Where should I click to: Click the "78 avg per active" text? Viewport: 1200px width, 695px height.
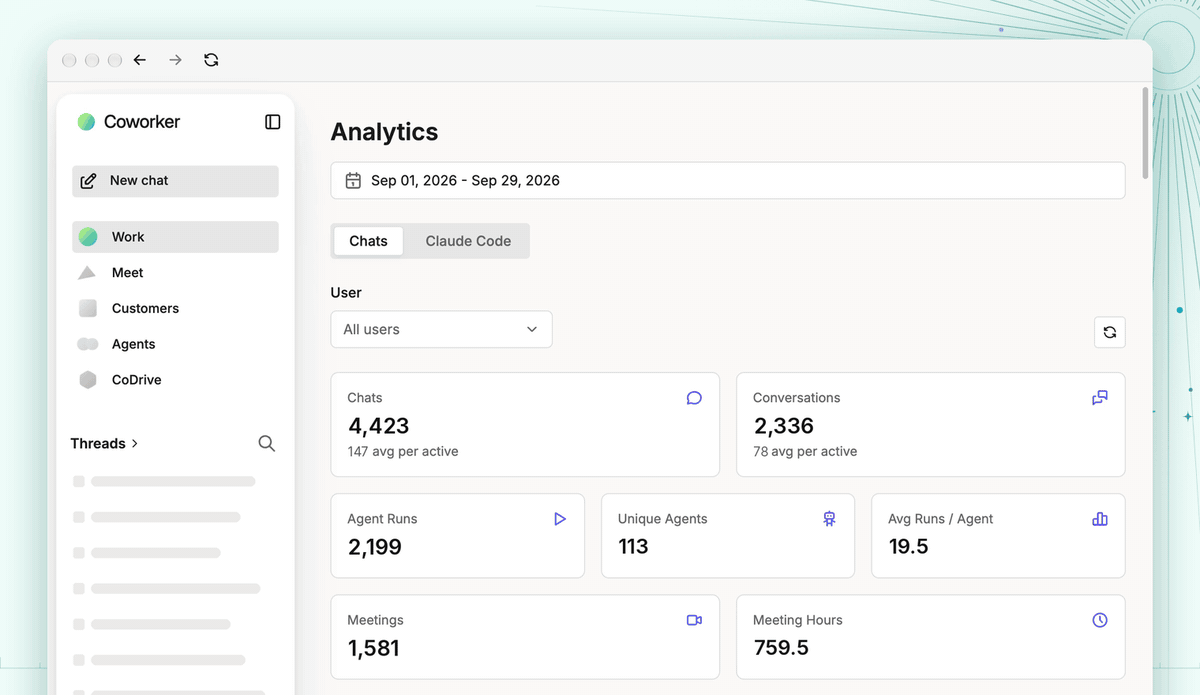pos(805,451)
